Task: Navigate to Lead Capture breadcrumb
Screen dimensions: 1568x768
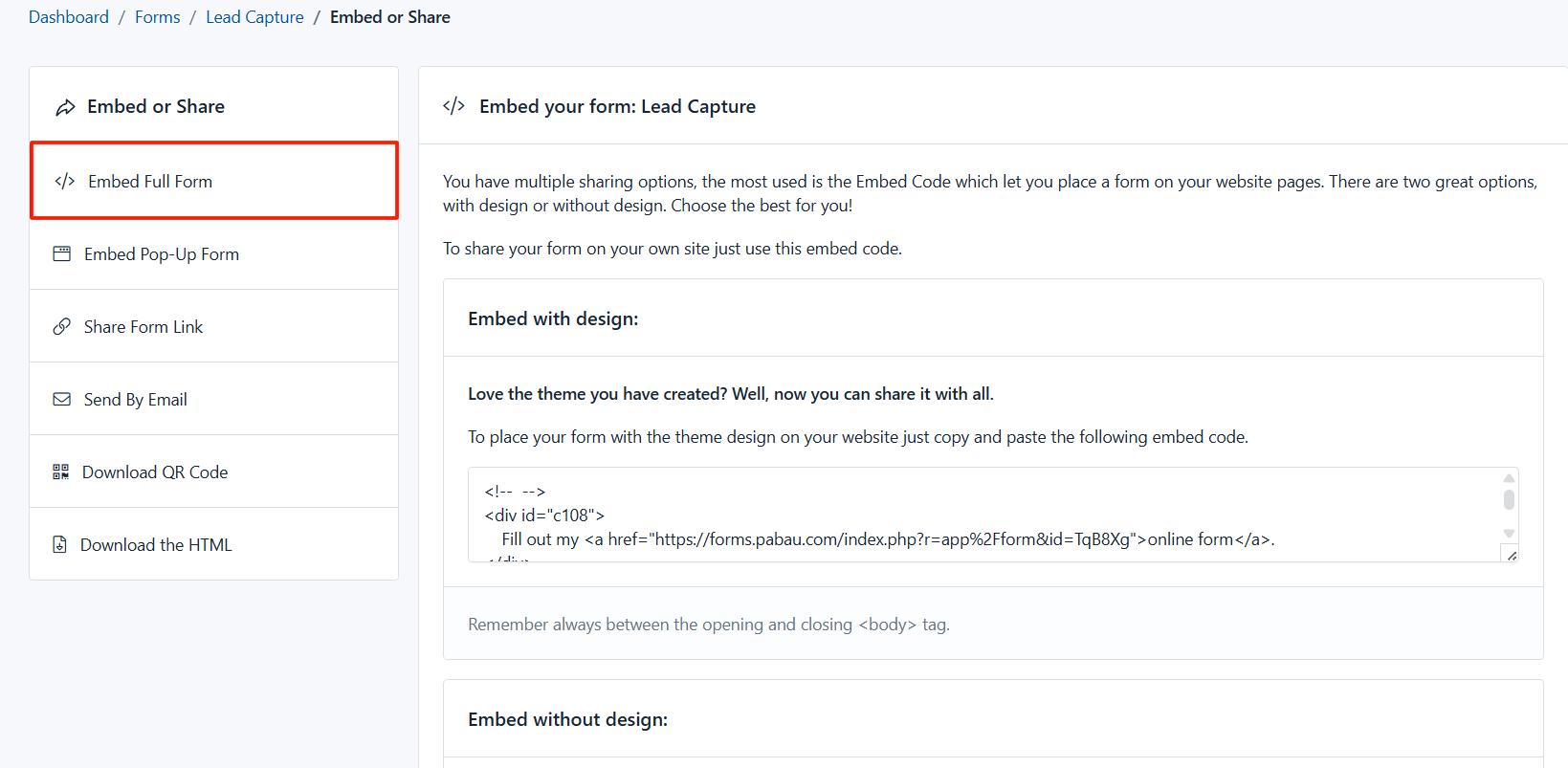Action: point(254,17)
